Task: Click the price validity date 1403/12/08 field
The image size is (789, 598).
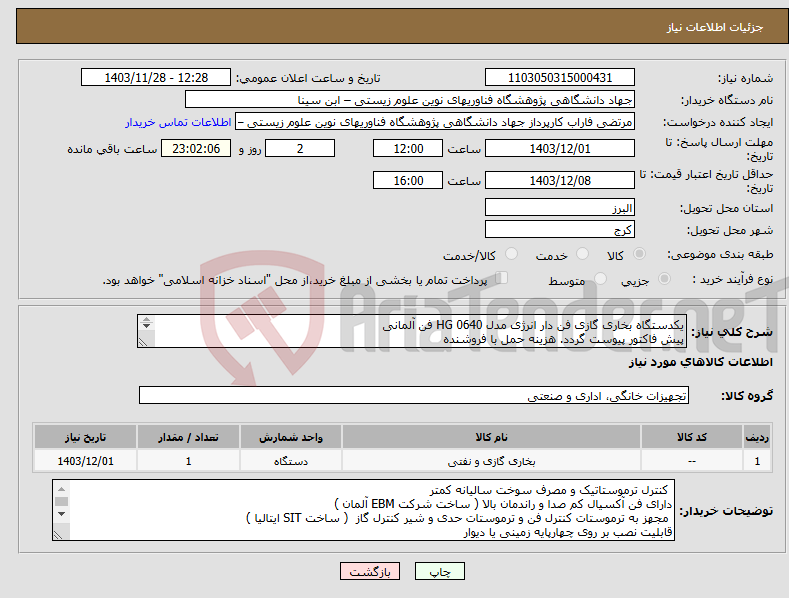Action: tap(560, 180)
